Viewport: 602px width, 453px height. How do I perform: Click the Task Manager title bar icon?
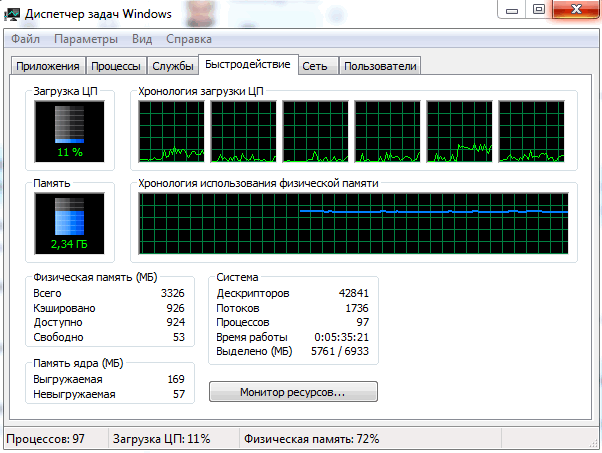point(12,14)
